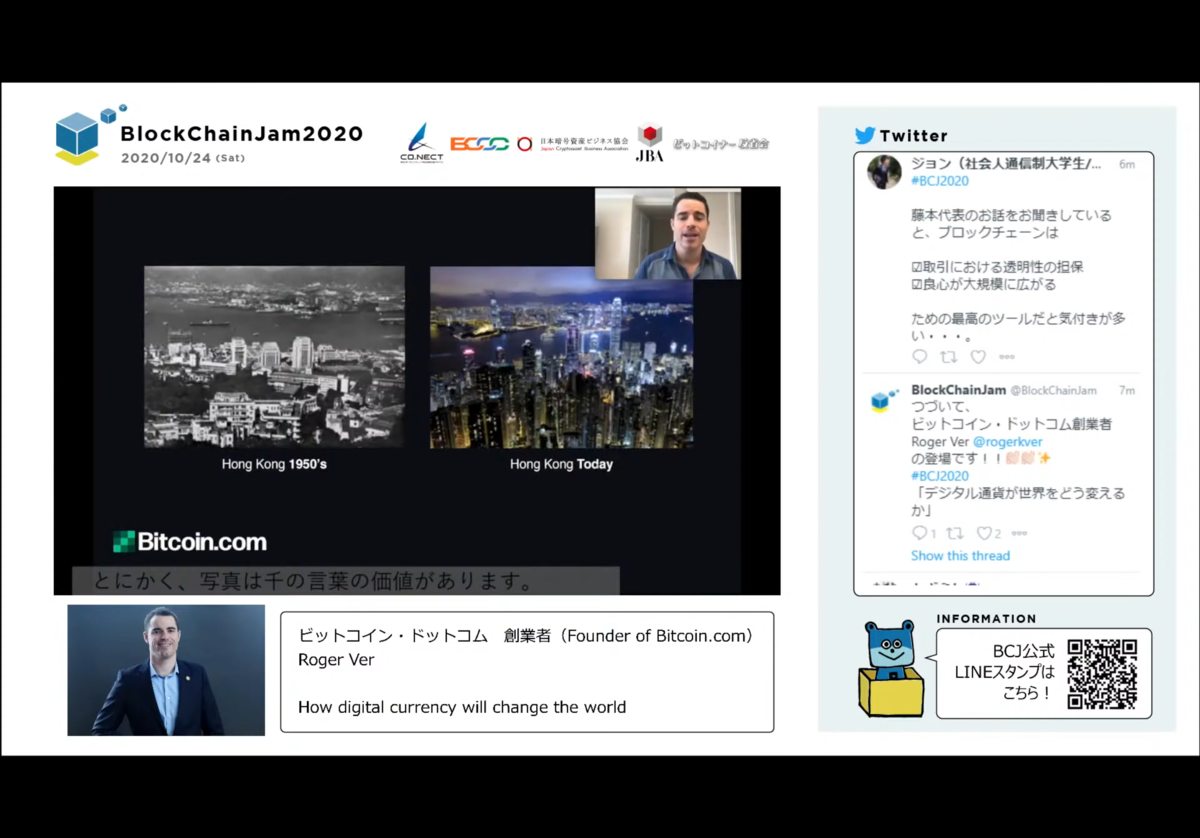
Task: Click the Twitter bird icon
Action: (x=865, y=135)
